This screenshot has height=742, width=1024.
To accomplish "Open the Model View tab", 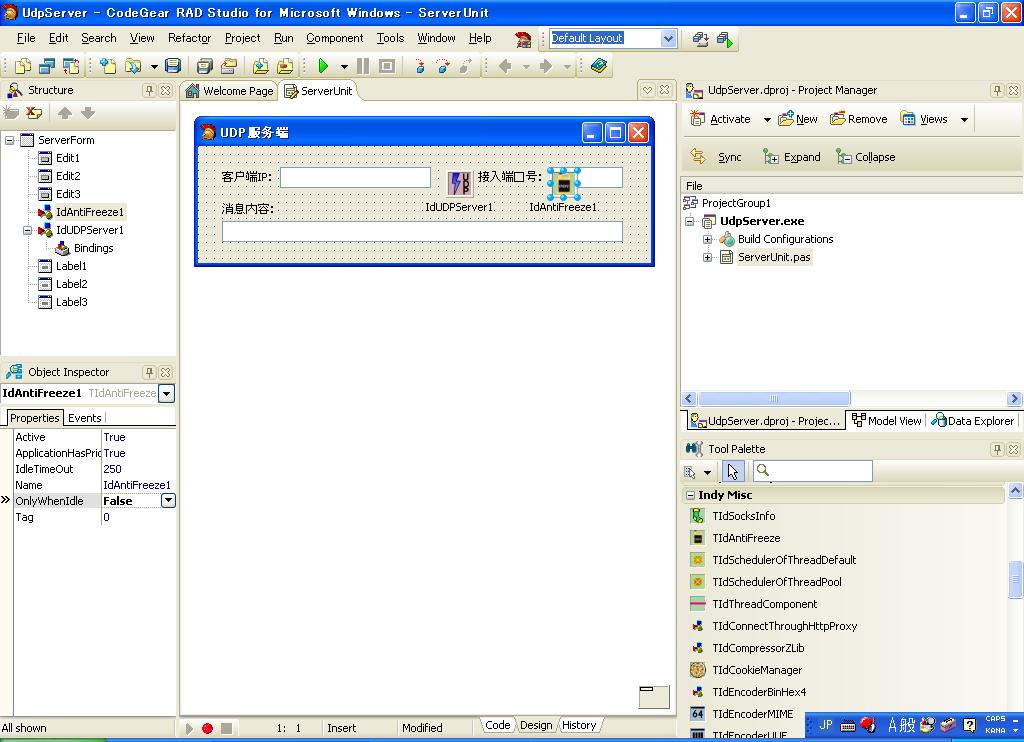I will click(887, 421).
